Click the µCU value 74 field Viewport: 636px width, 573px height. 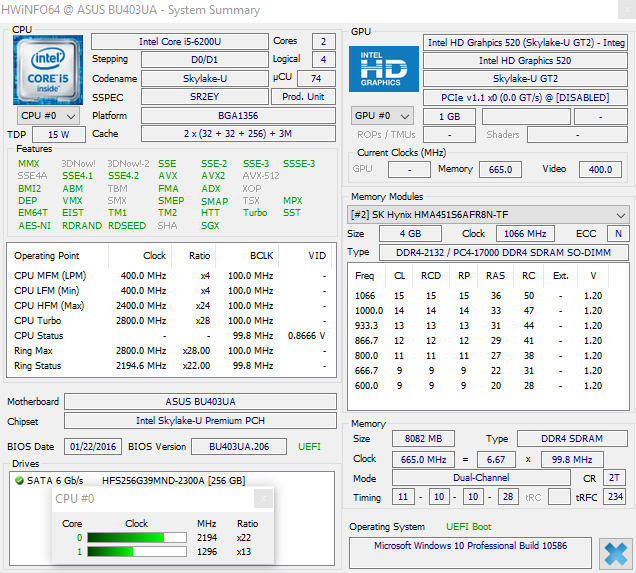tap(316, 78)
